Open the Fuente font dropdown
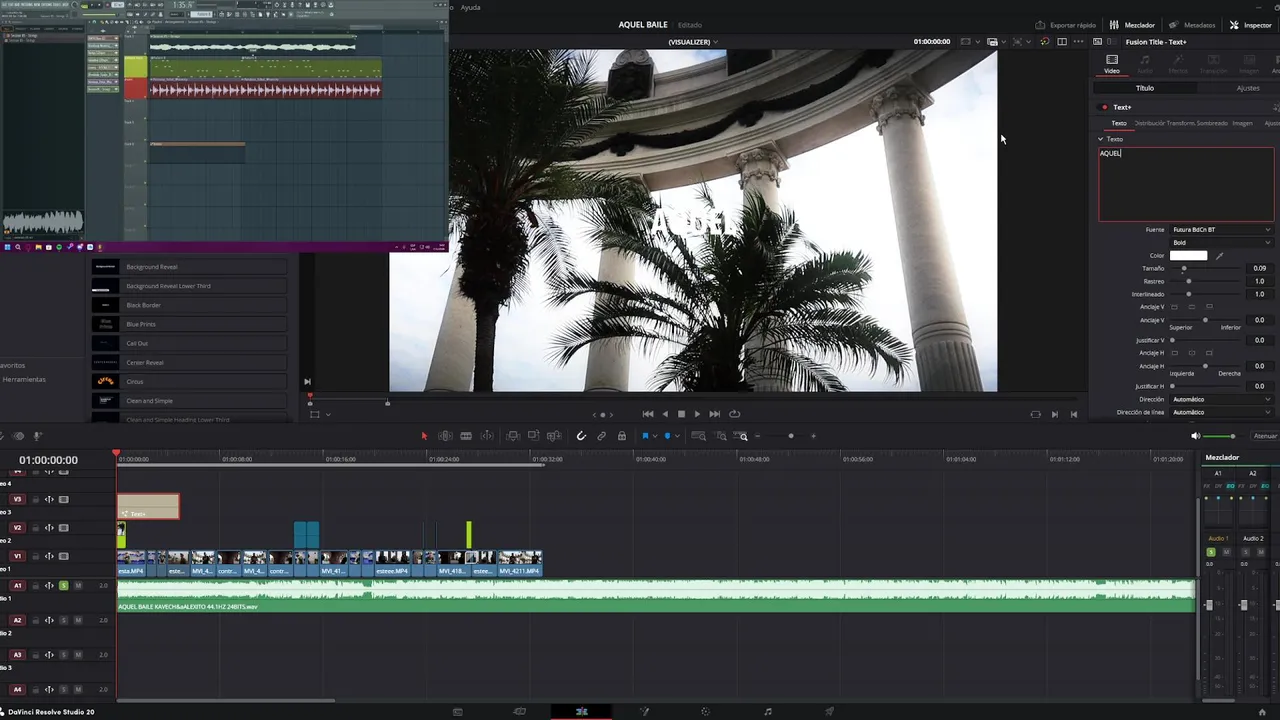 pos(1221,230)
